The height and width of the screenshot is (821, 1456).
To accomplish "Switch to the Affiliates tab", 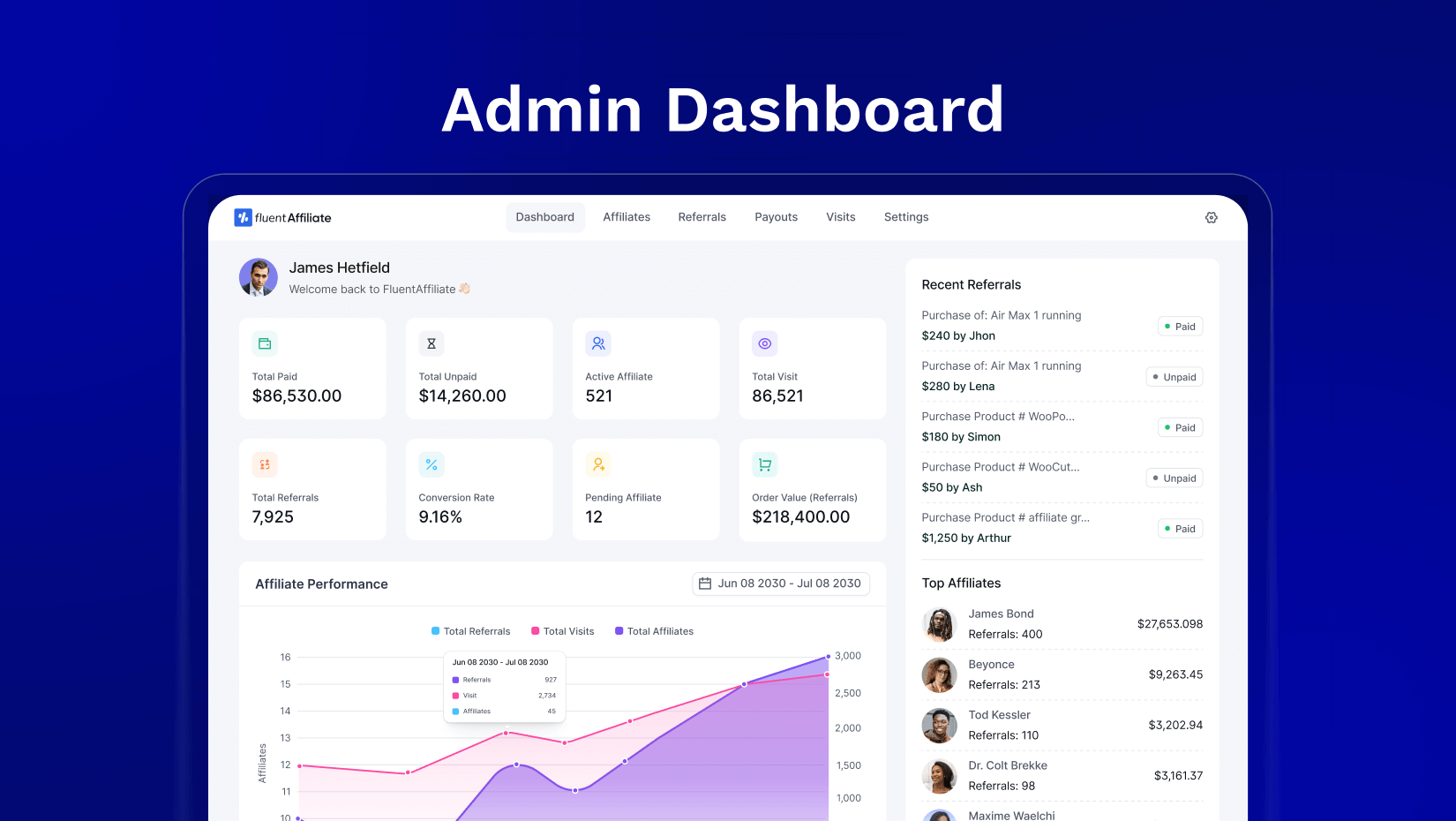I will 627,217.
